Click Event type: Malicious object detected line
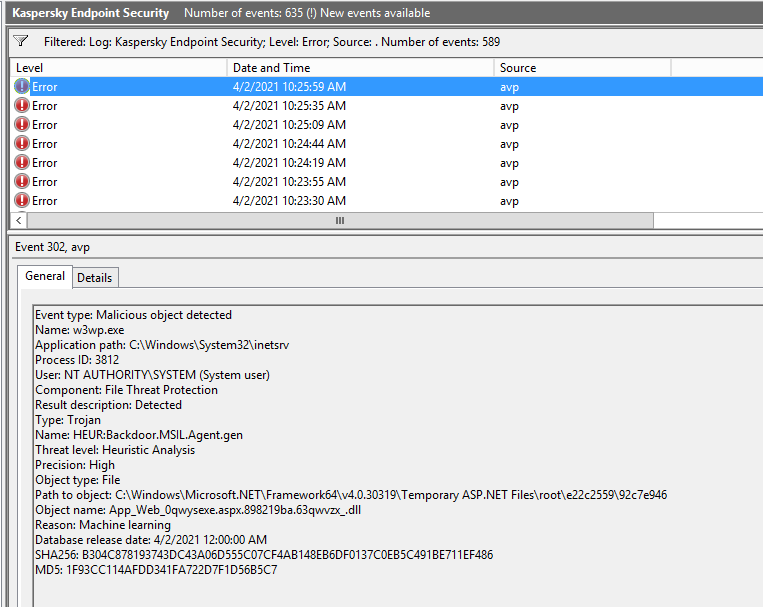The width and height of the screenshot is (763, 607). pyautogui.click(x=133, y=315)
